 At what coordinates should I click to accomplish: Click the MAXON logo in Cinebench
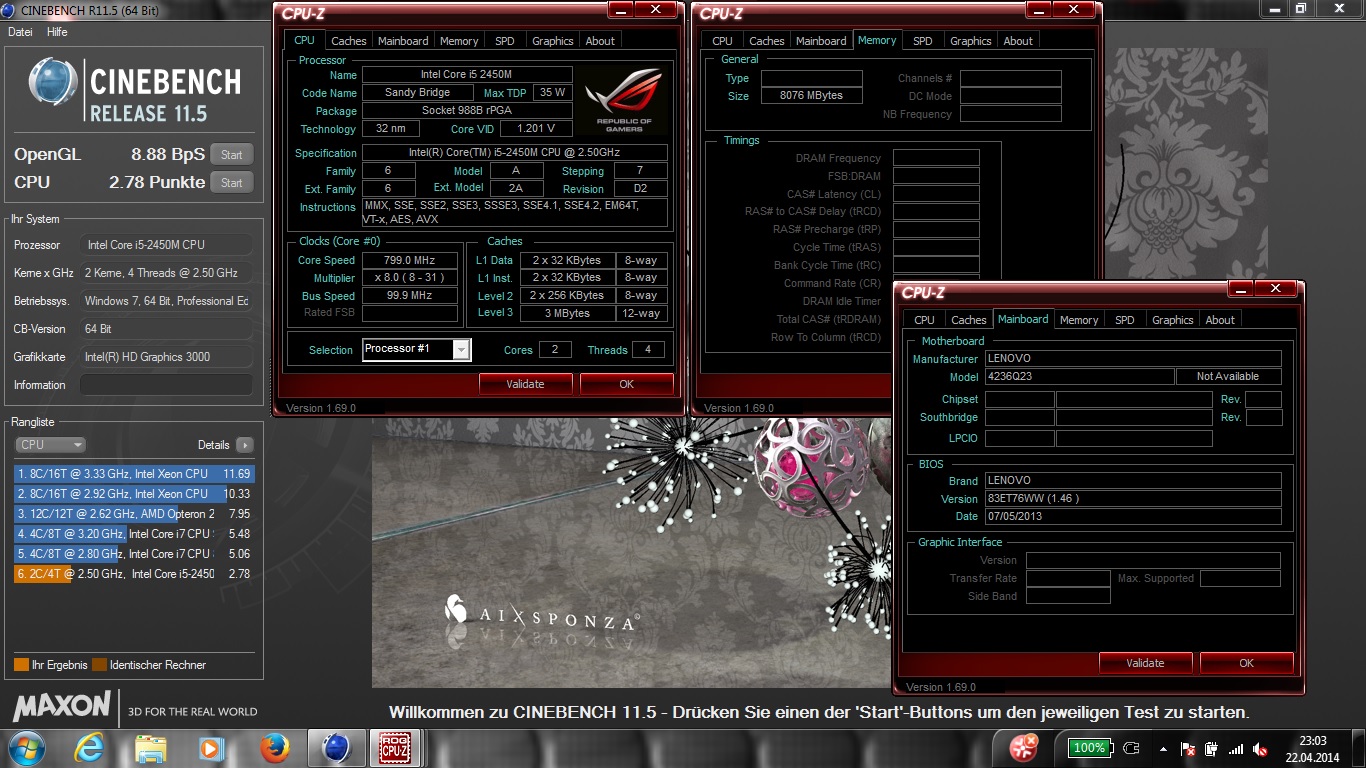click(x=62, y=706)
